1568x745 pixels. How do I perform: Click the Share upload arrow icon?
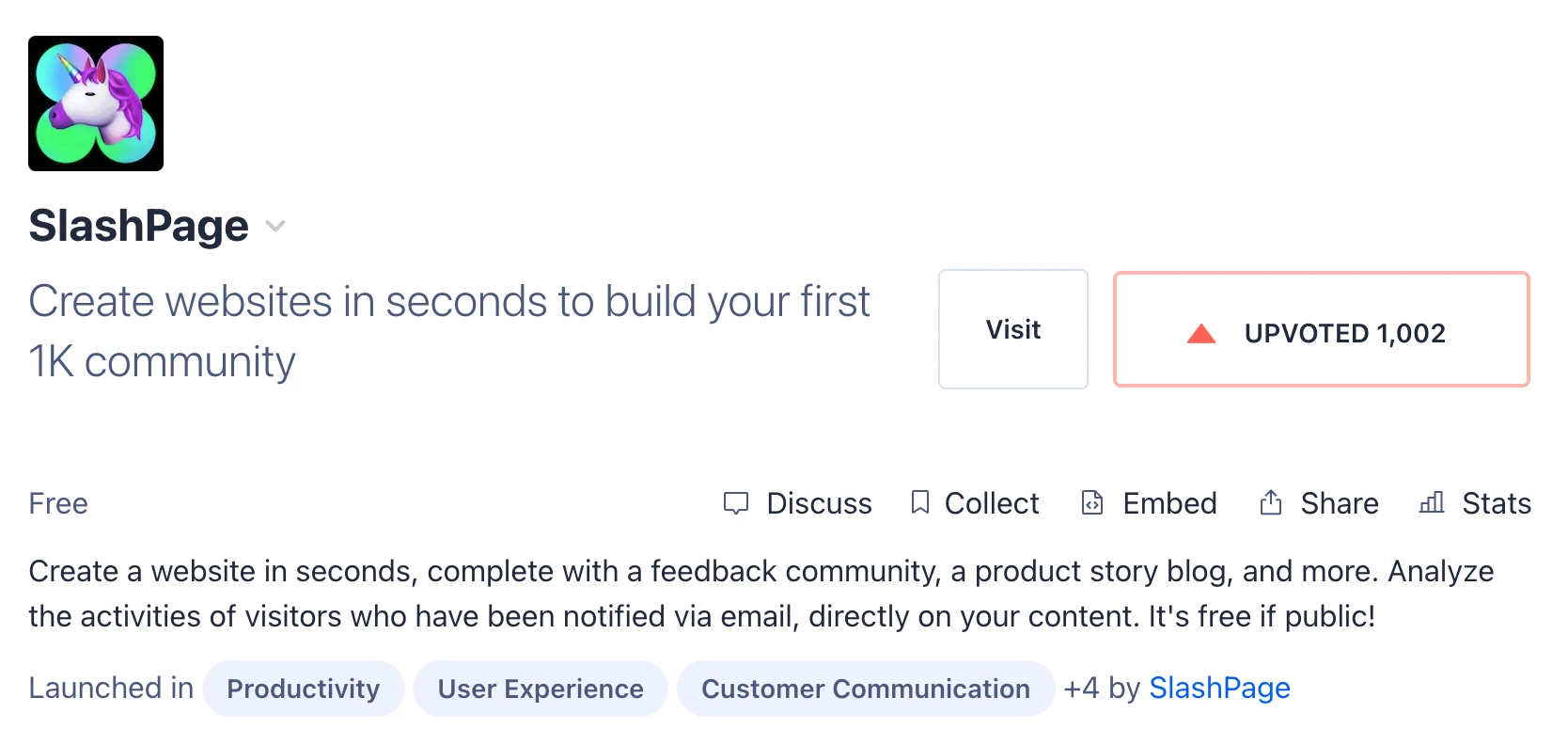tap(1271, 502)
